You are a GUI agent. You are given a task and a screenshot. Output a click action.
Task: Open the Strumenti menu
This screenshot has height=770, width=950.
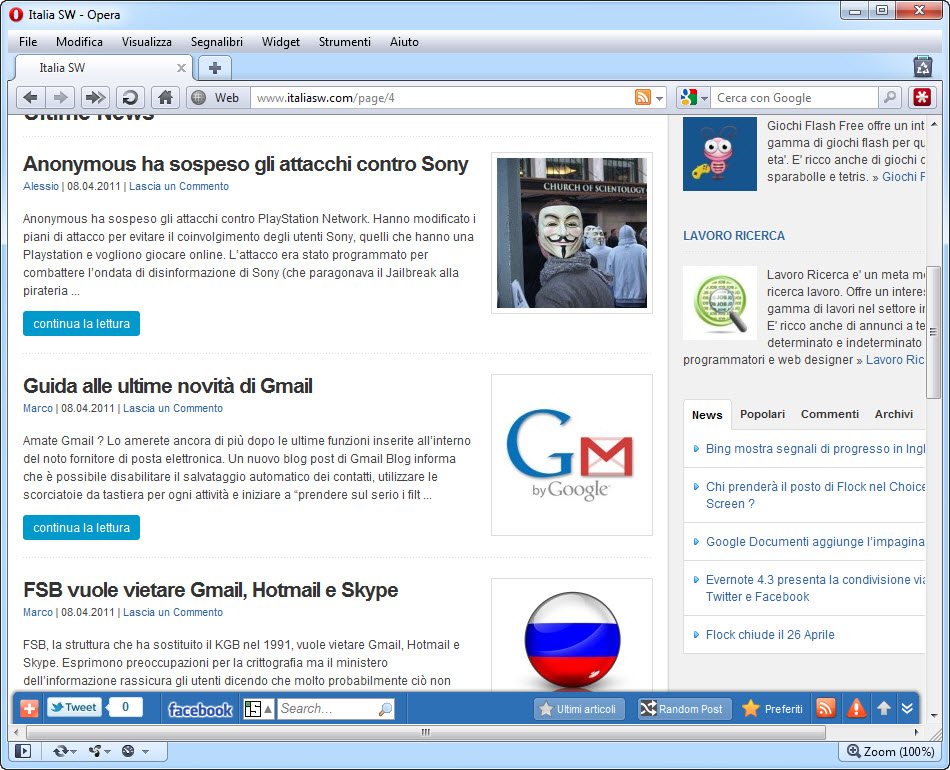coord(345,42)
